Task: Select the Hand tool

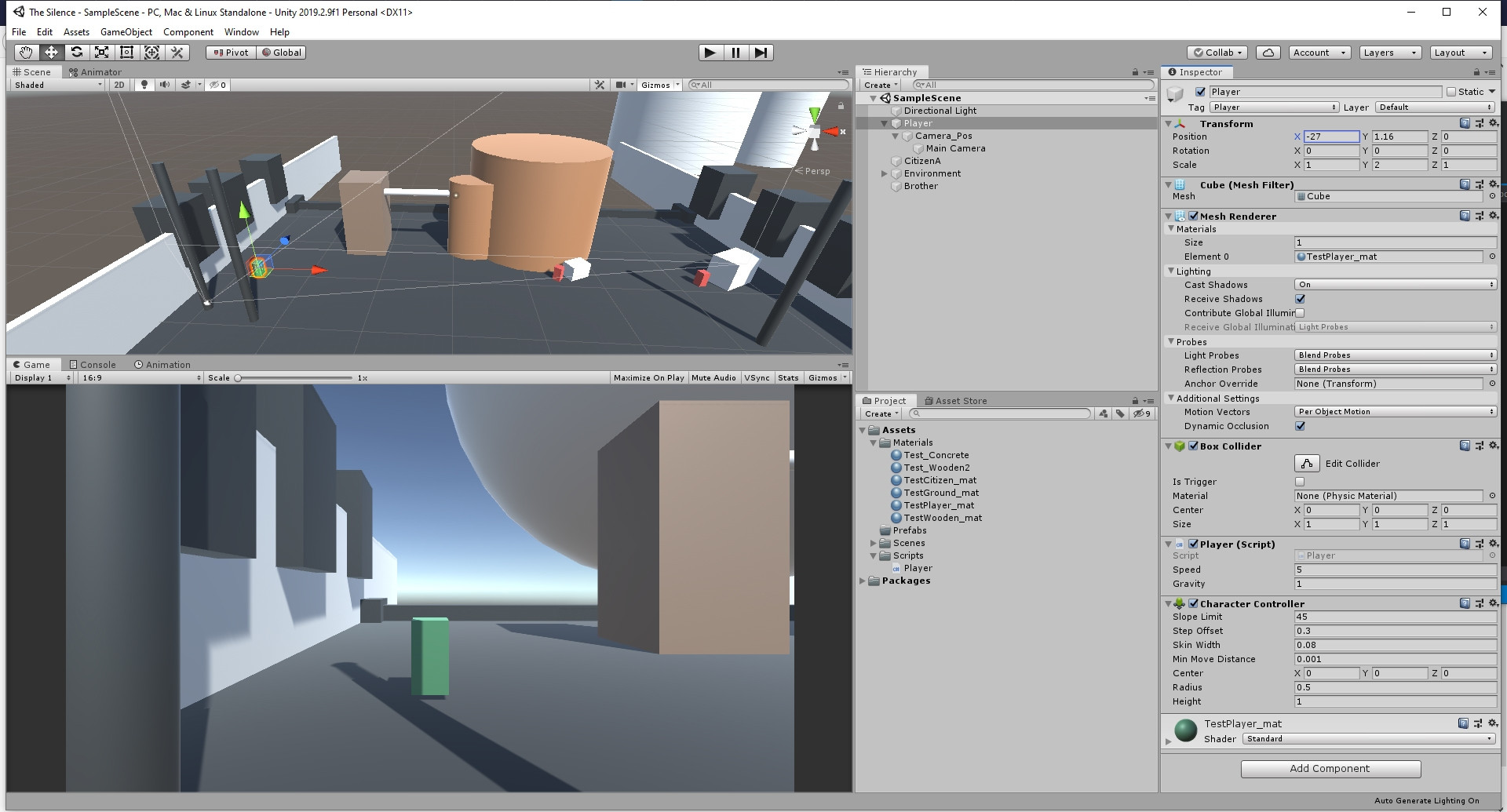Action: tap(26, 53)
